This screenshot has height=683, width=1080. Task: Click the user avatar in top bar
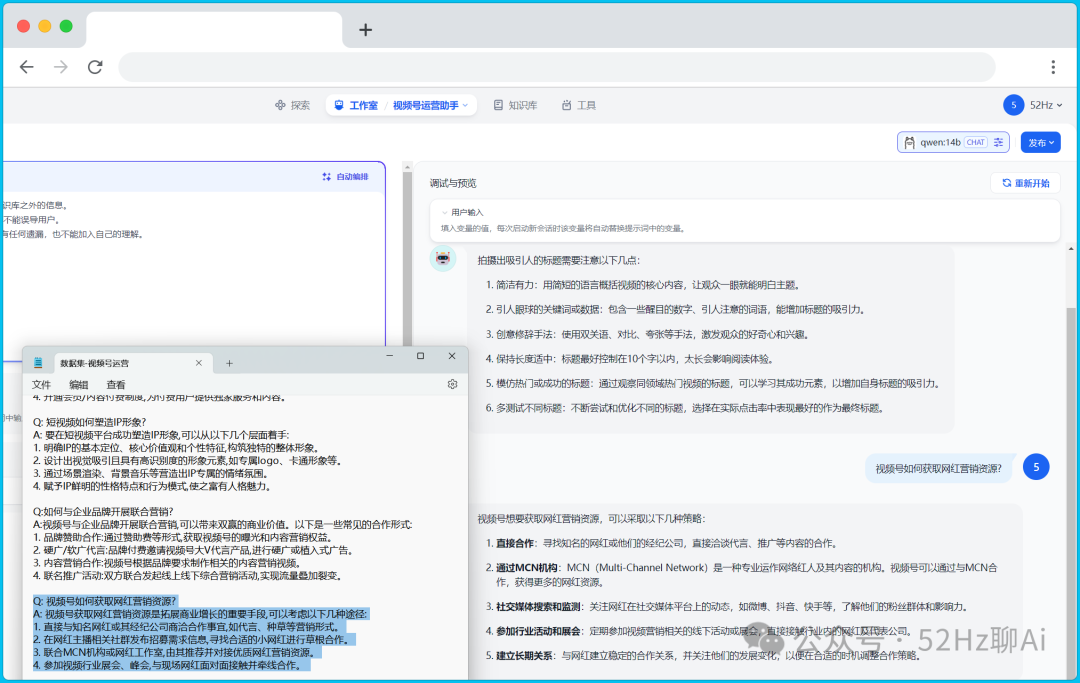pyautogui.click(x=1013, y=105)
